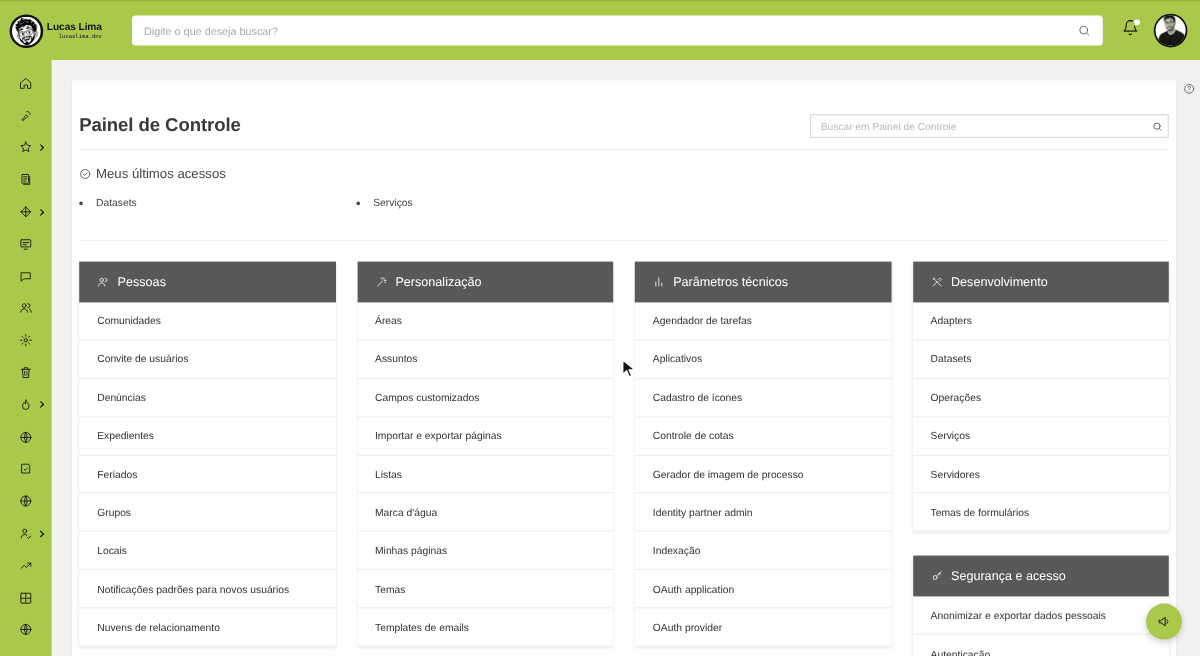Click the pen edit icon in sidebar
Image resolution: width=1200 pixels, height=656 pixels.
coord(26,116)
